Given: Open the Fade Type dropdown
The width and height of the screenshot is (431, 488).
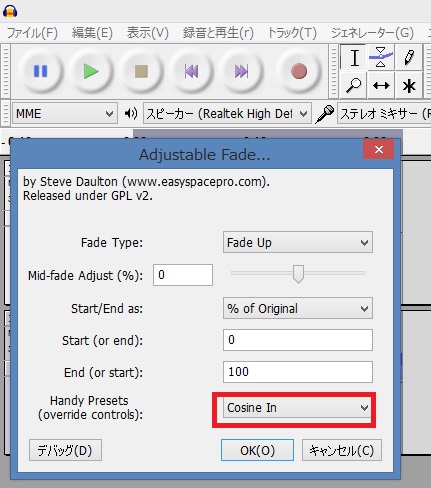Looking at the screenshot, I should tap(298, 242).
